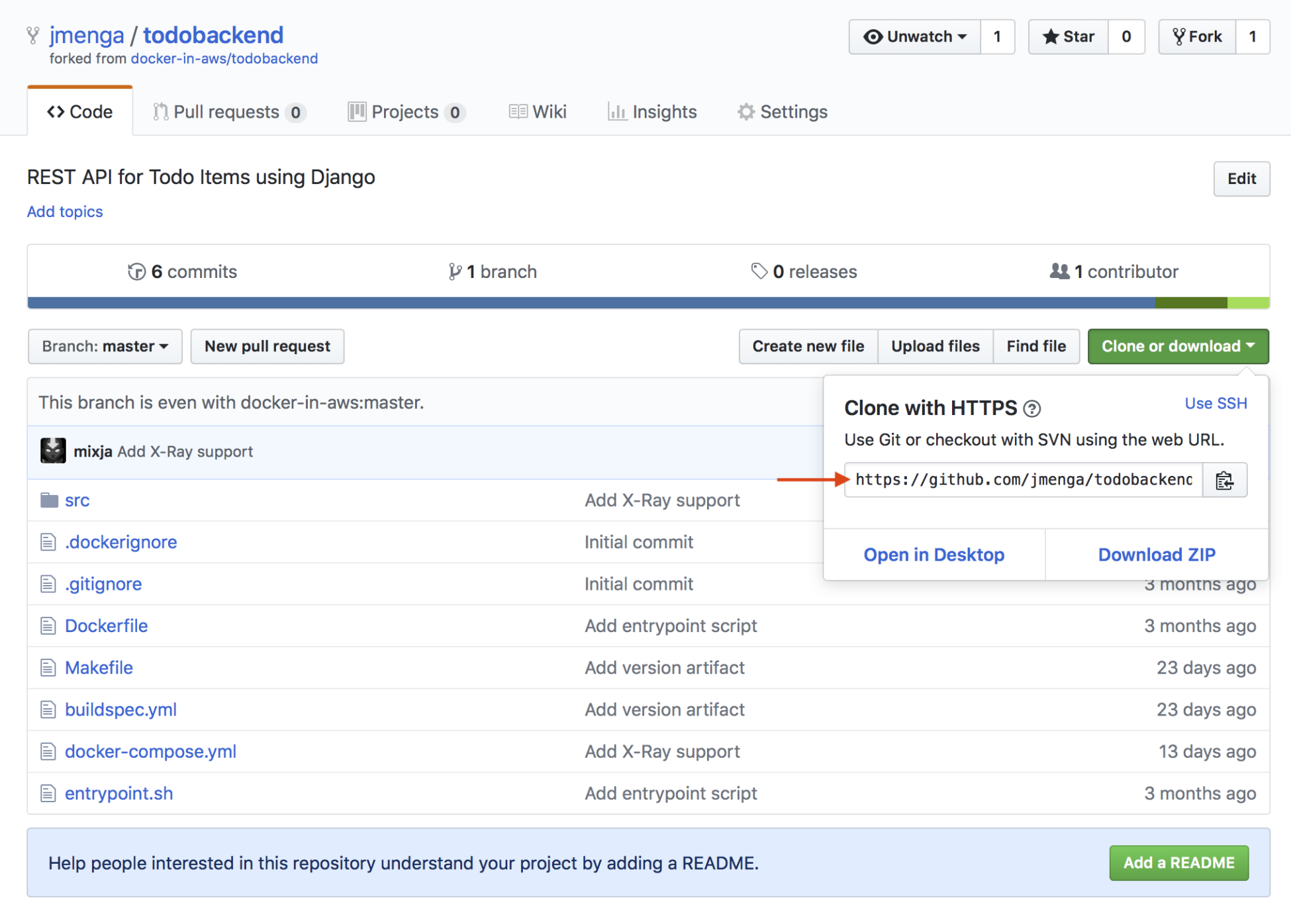Image resolution: width=1291 pixels, height=924 pixels.
Task: Open the src folder
Action: [77, 500]
